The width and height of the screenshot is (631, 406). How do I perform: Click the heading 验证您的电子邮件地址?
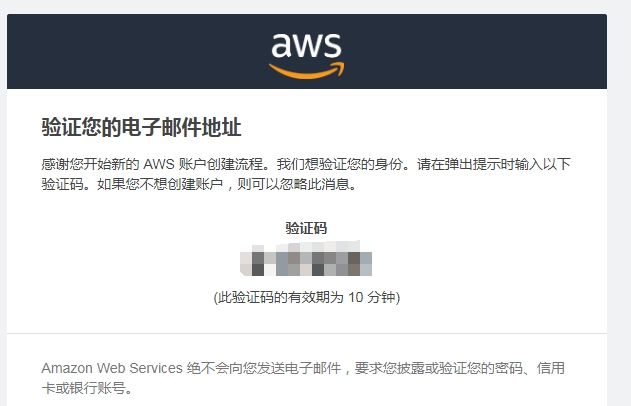point(141,127)
